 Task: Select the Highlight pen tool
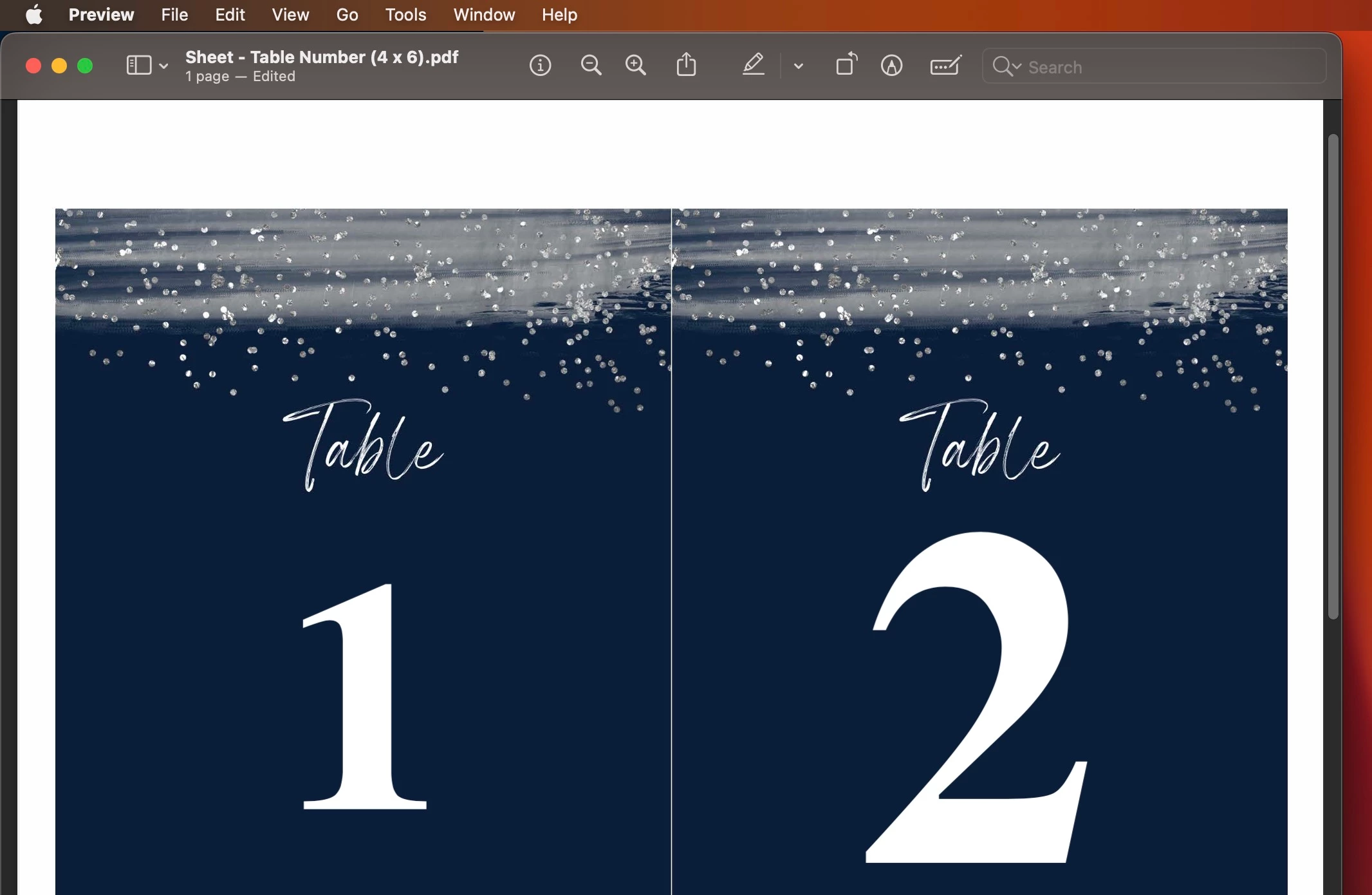point(754,66)
